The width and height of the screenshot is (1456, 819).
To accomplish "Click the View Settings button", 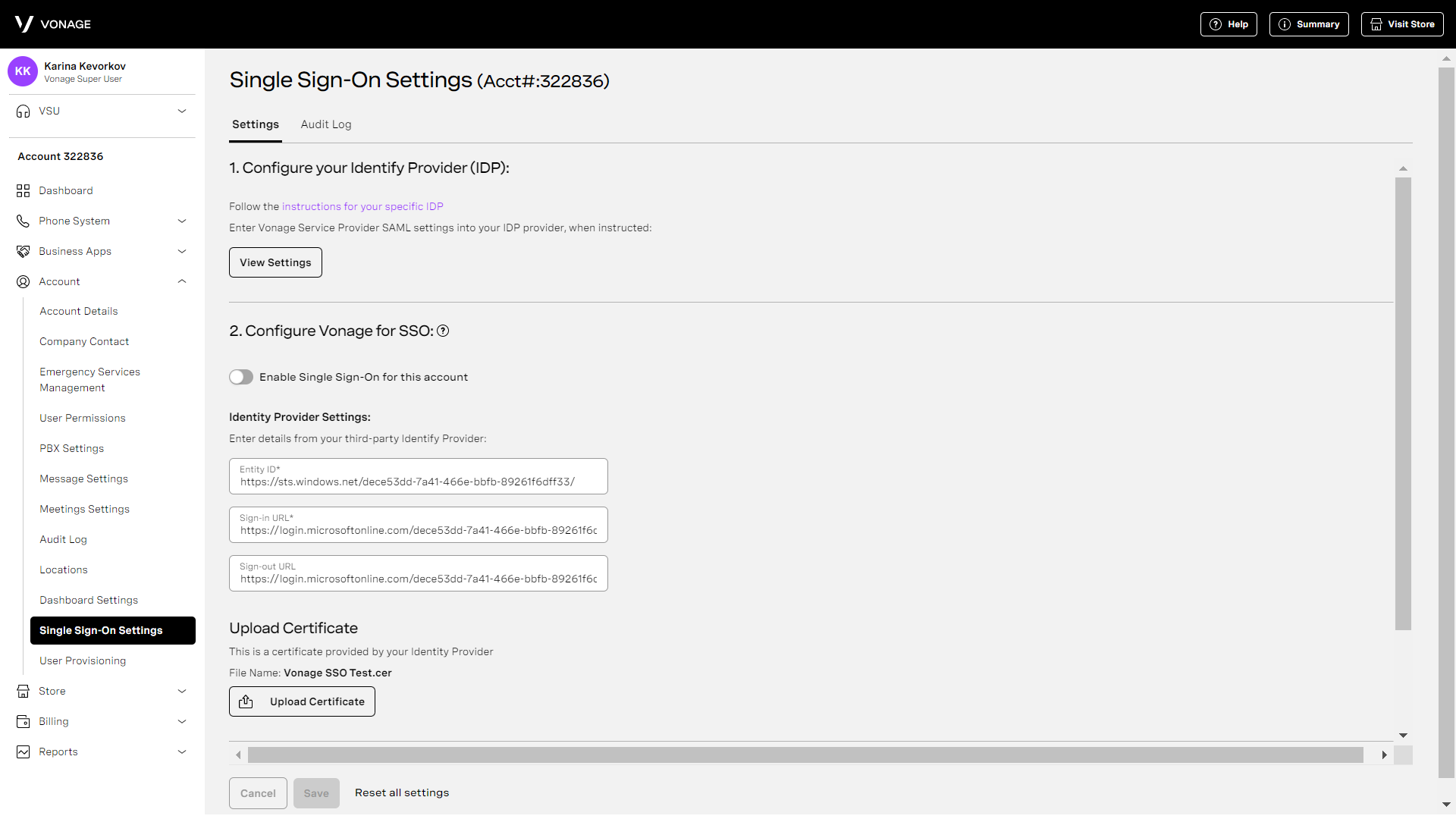I will point(275,262).
